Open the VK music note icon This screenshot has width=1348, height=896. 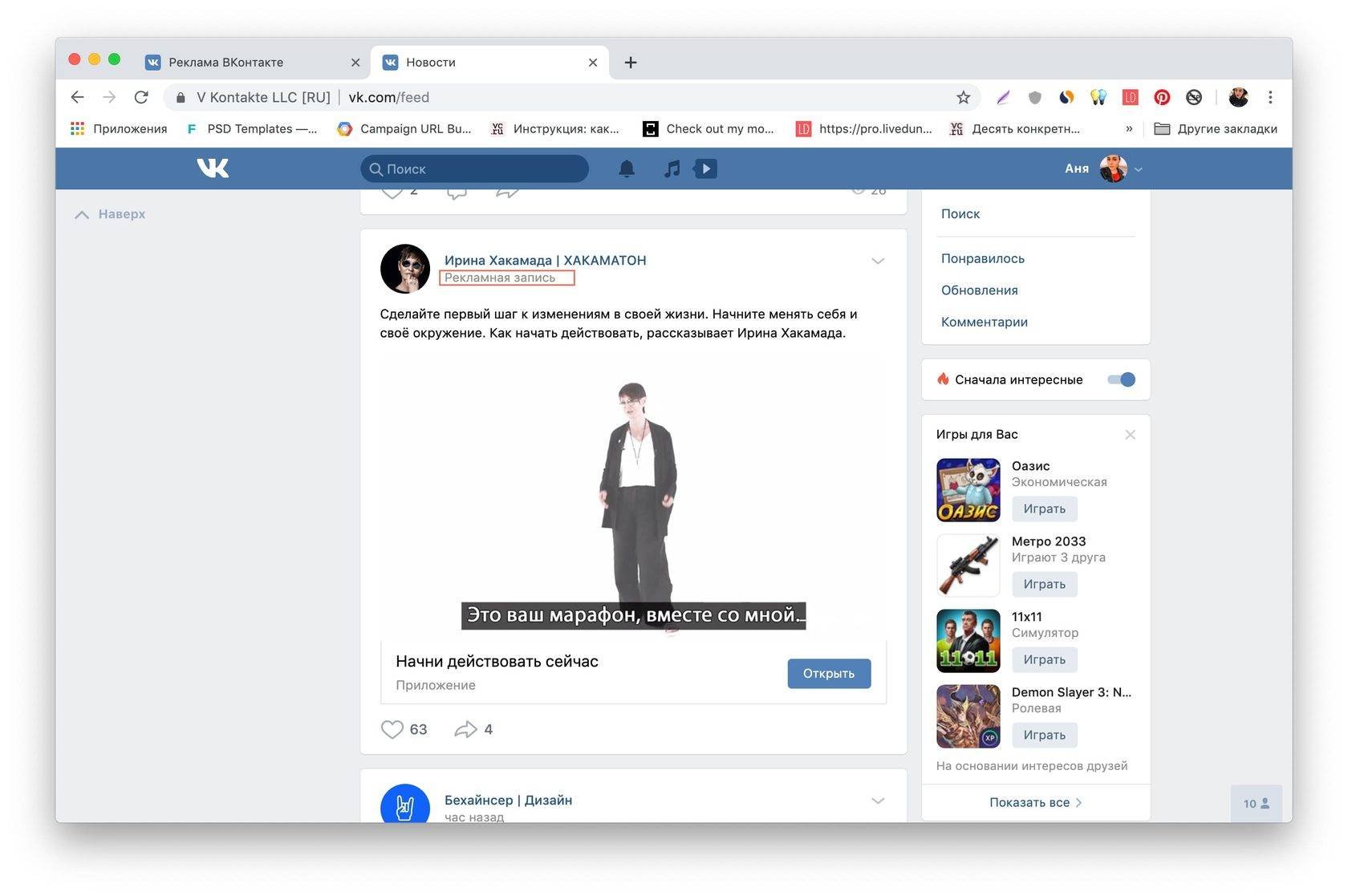(x=672, y=168)
